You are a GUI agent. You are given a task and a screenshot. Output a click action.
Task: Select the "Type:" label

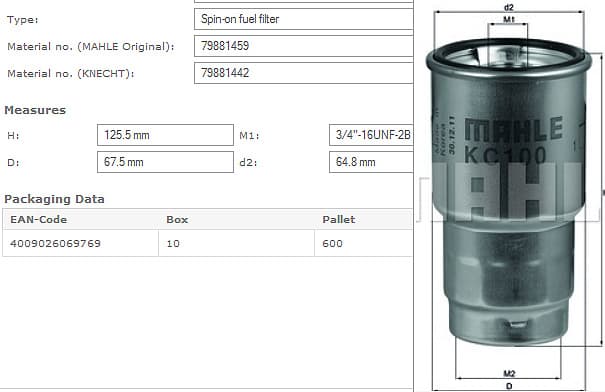pos(23,20)
